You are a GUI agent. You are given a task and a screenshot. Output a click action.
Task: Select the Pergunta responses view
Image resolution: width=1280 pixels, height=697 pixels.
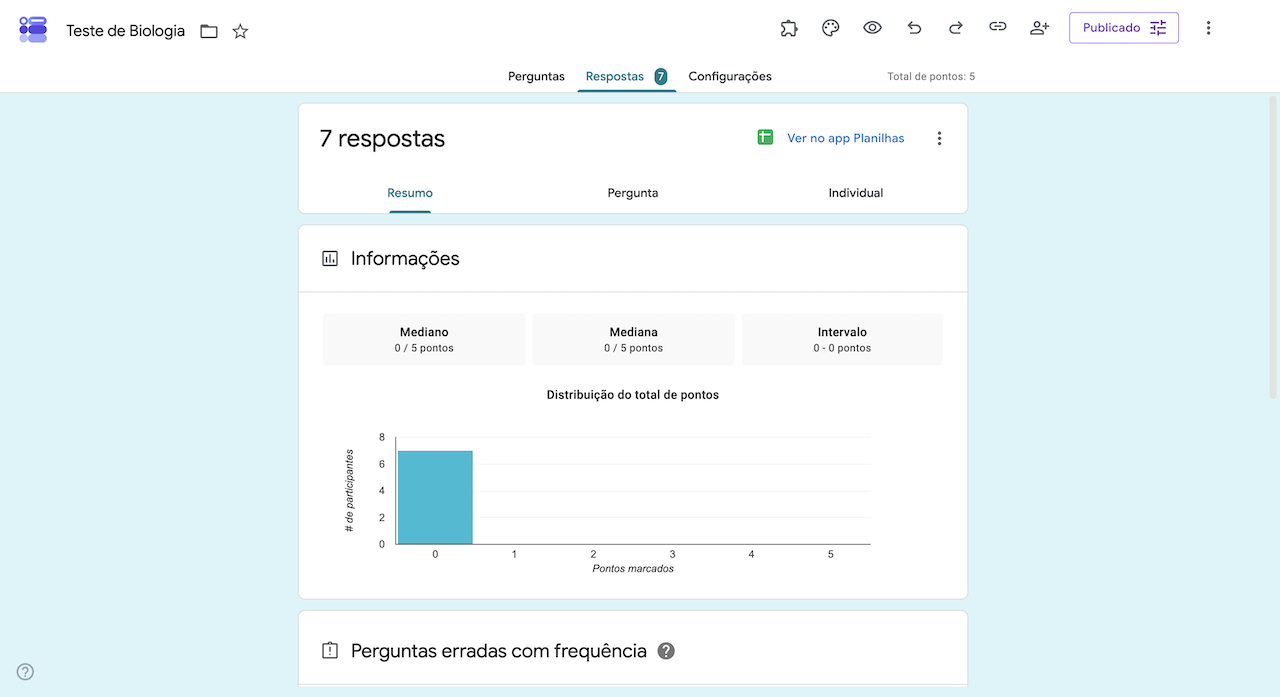[x=633, y=193]
